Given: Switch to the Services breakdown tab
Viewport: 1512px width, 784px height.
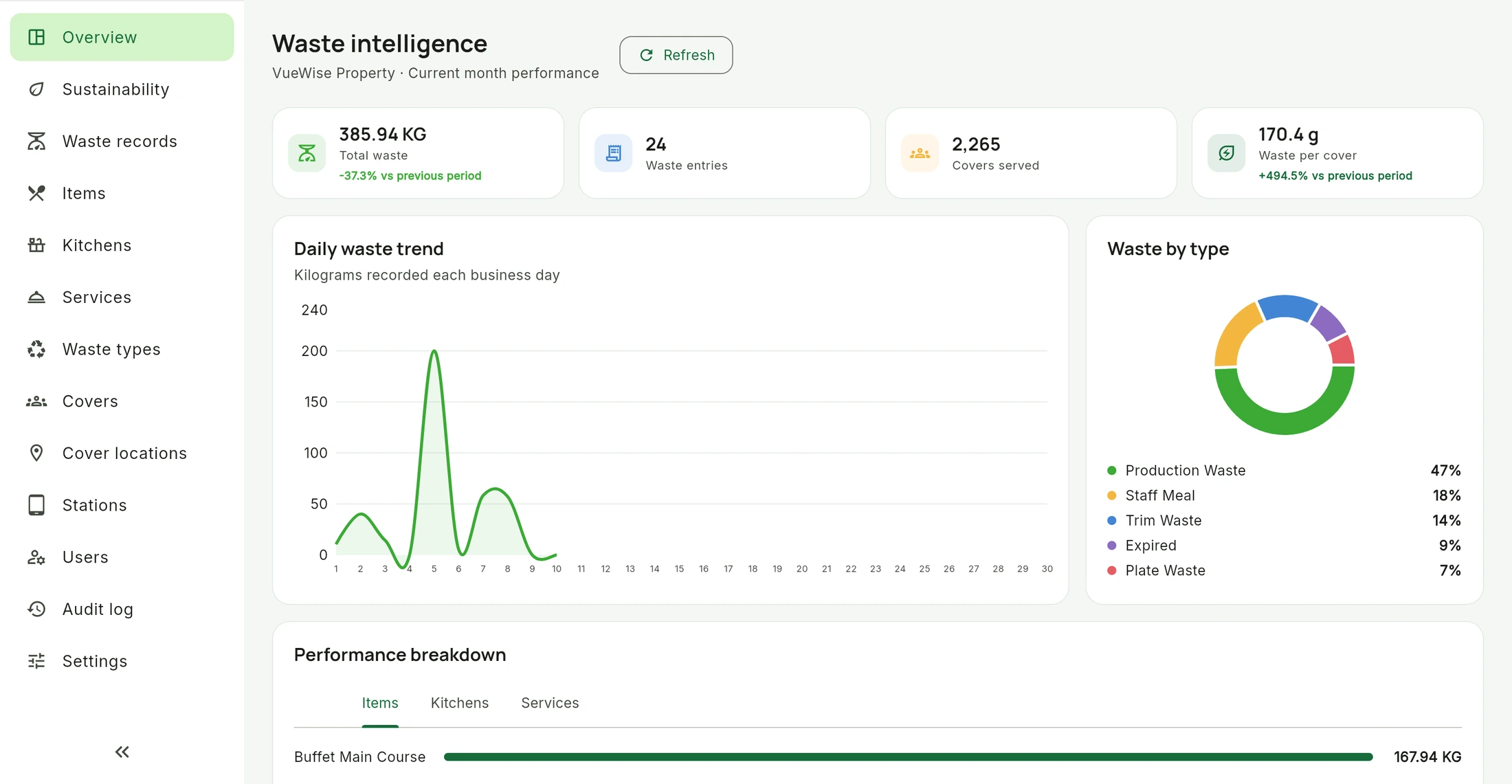Looking at the screenshot, I should pyautogui.click(x=550, y=703).
